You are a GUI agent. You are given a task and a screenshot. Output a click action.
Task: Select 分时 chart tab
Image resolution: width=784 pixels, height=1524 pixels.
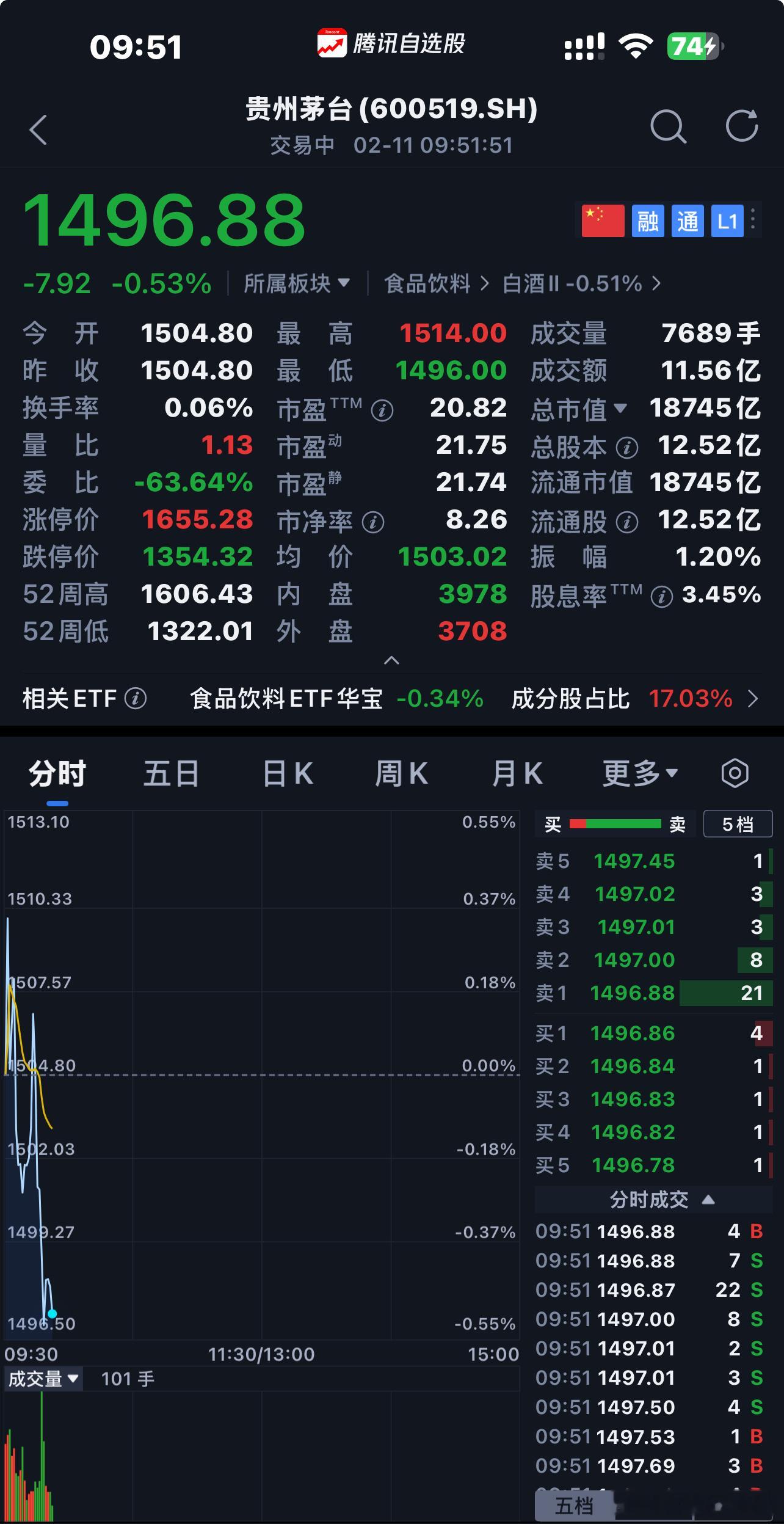[x=57, y=774]
